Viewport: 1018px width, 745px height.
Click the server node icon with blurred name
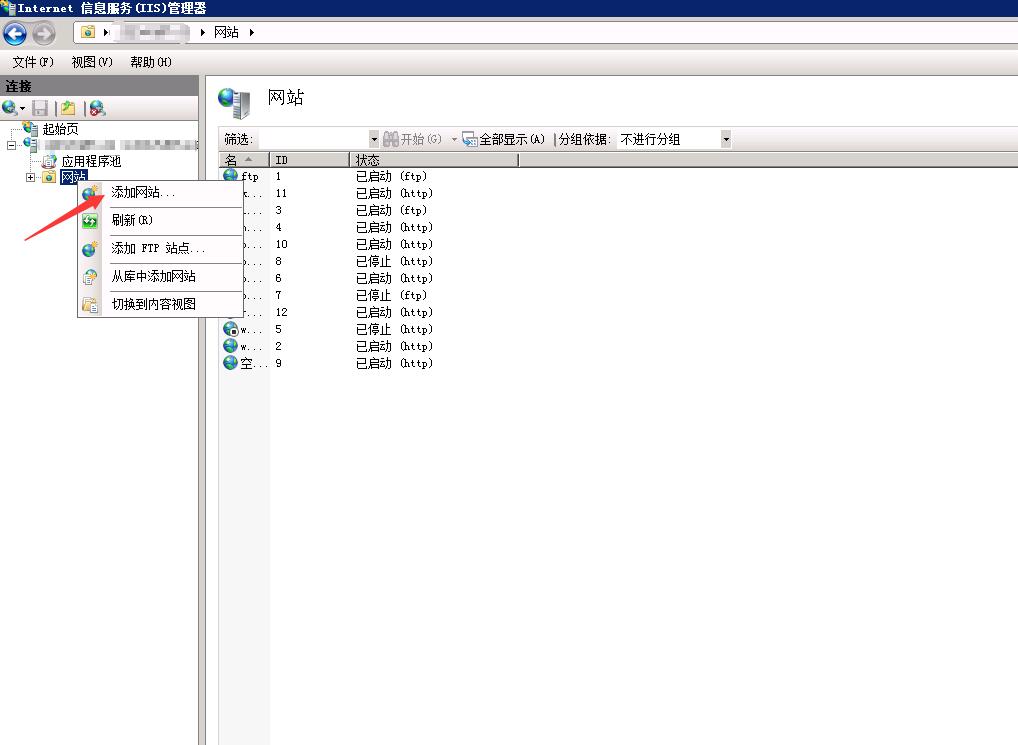tap(31, 144)
